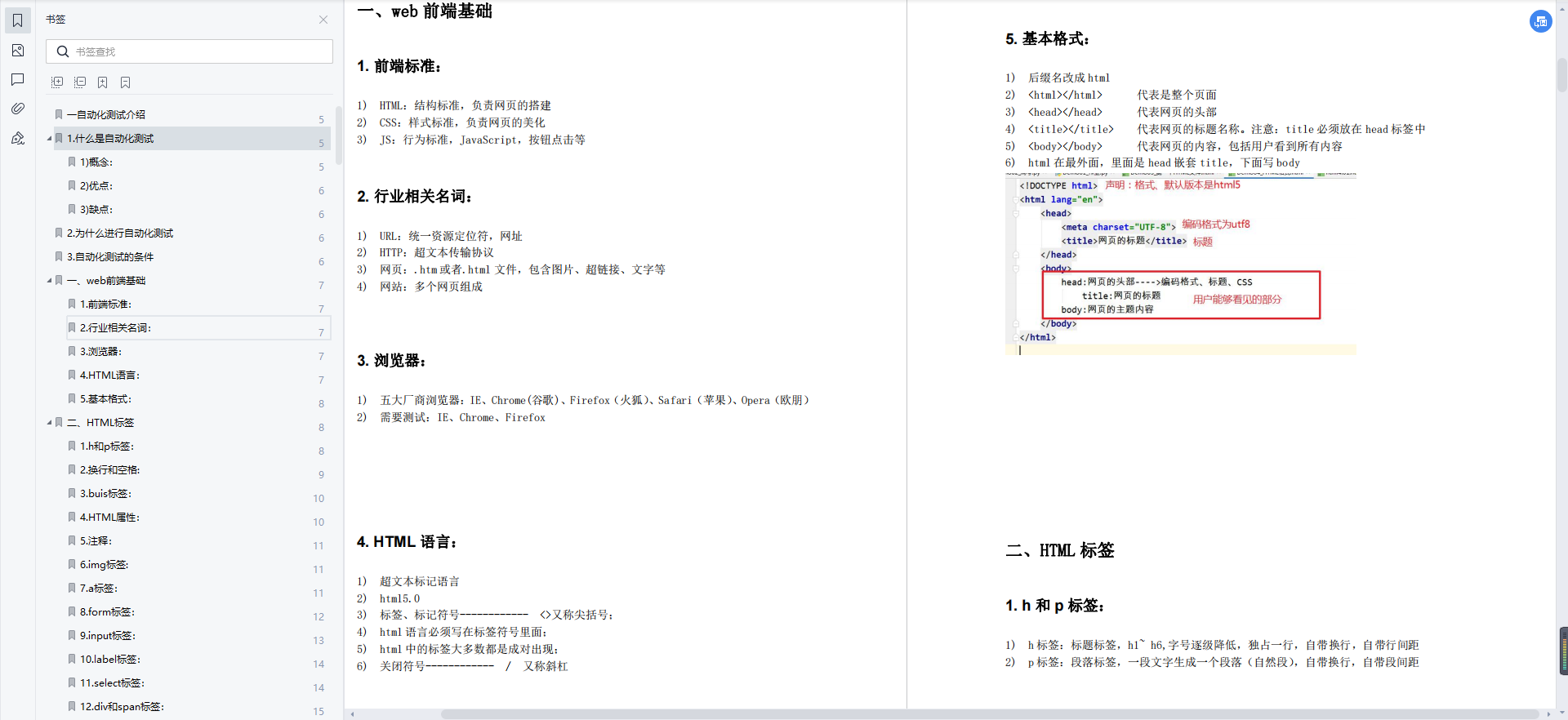Viewport: 1568px width, 720px height.
Task: Collapse the 二、HTML标签 bookmark node
Action: pyautogui.click(x=49, y=423)
